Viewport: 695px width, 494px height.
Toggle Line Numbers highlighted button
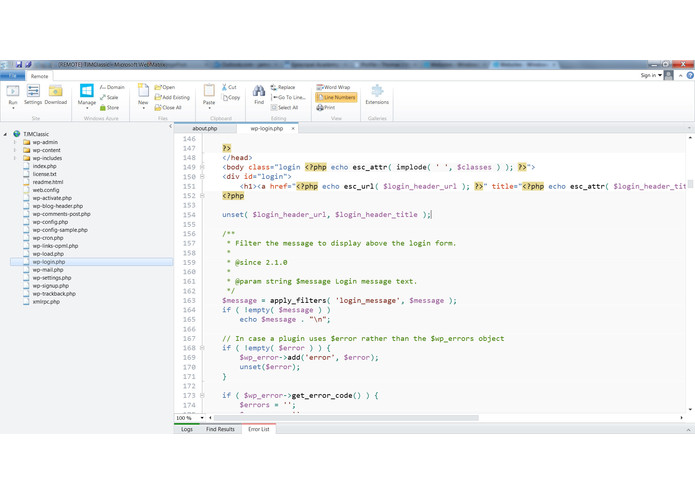(336, 97)
